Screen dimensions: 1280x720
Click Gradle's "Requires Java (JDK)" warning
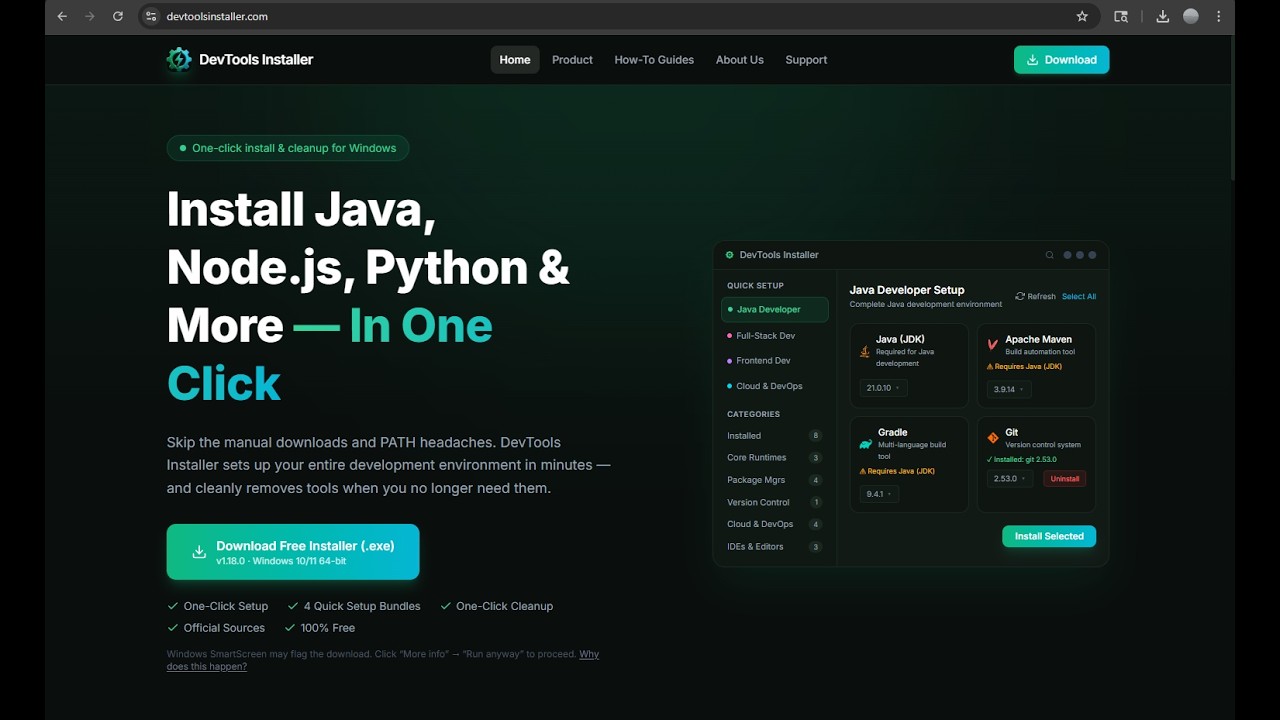pyautogui.click(x=897, y=471)
